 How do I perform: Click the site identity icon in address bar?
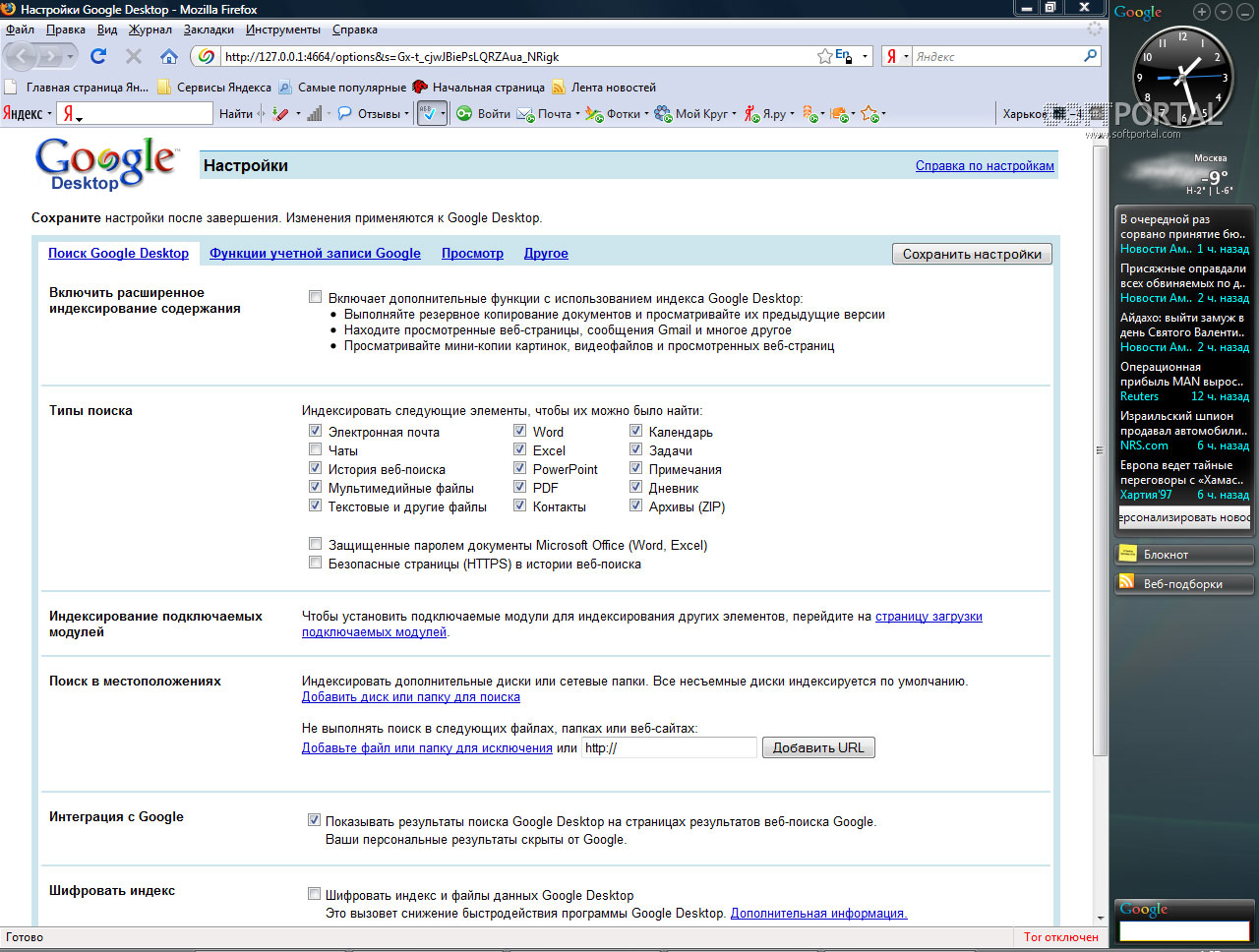(206, 56)
